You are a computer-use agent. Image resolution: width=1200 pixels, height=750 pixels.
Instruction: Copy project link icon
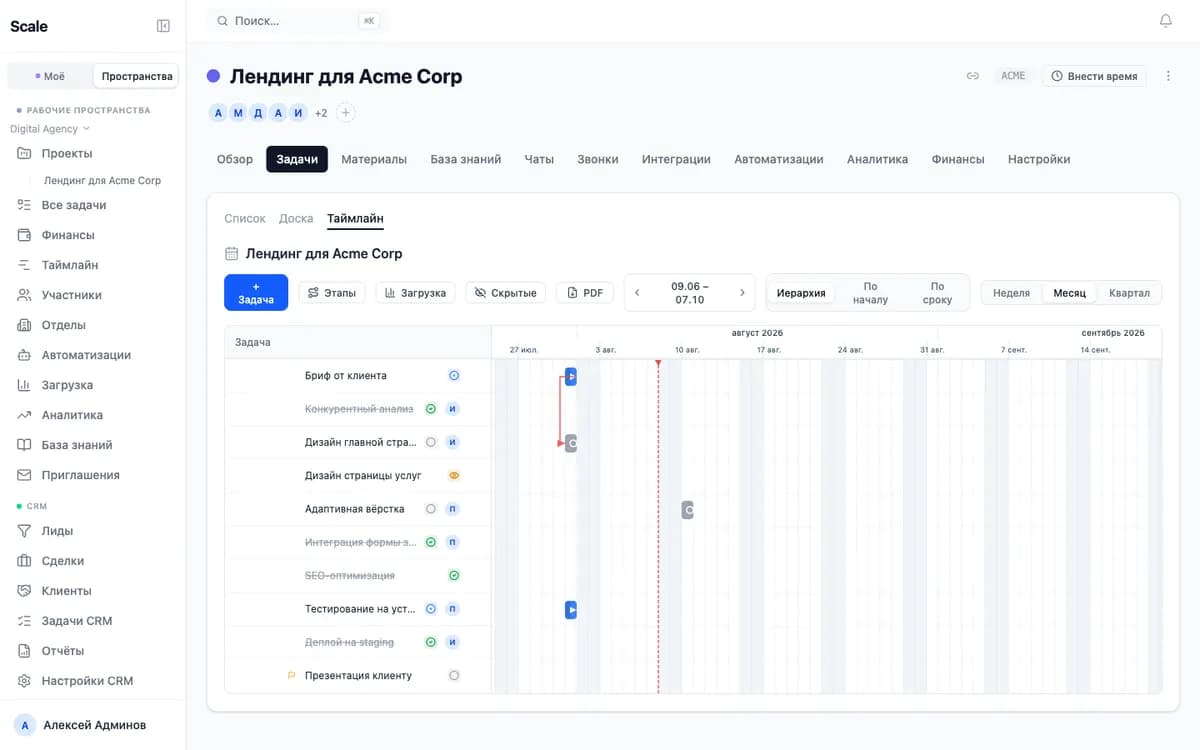[972, 76]
